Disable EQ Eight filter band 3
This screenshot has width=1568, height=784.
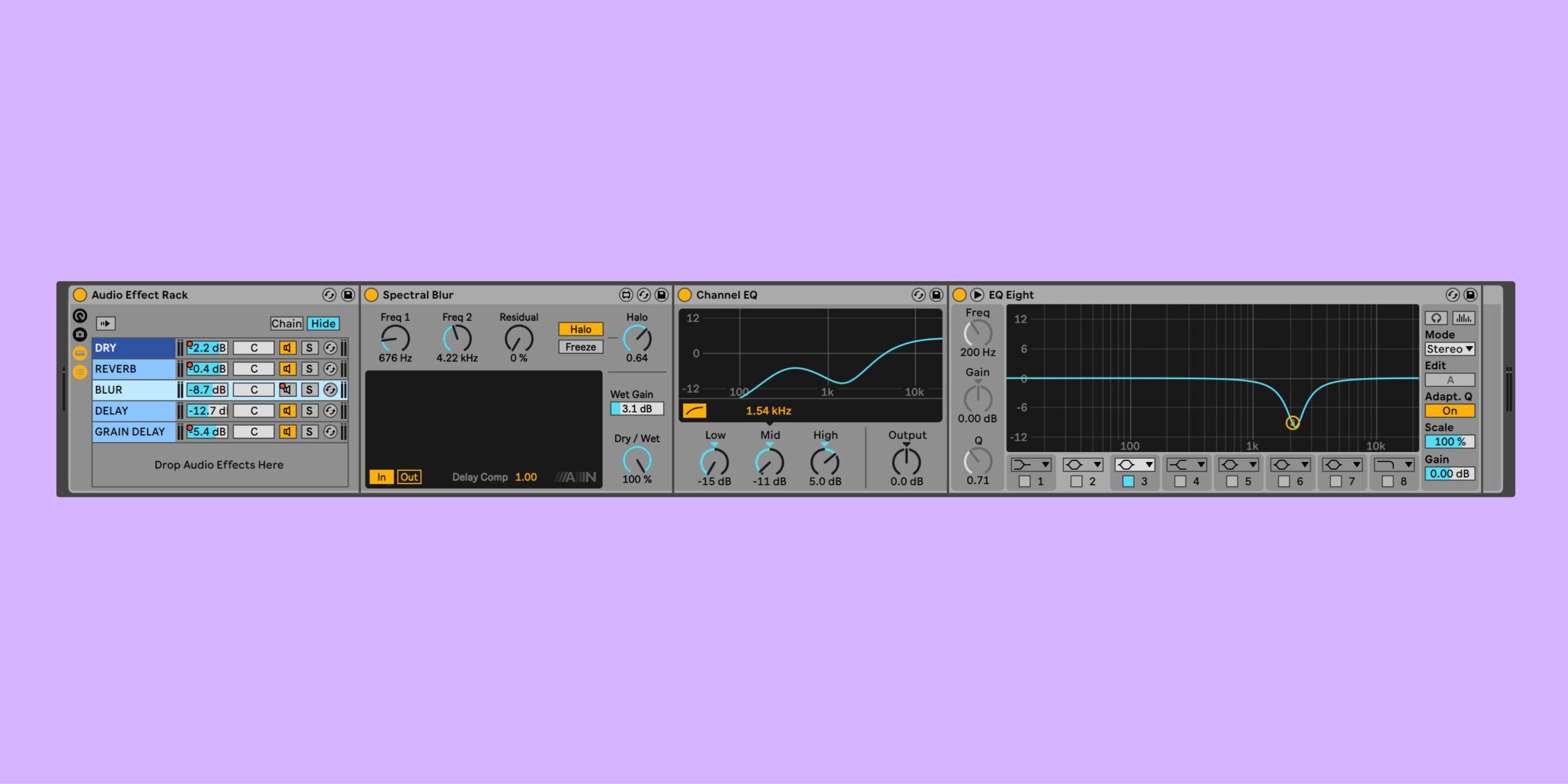tap(1128, 481)
